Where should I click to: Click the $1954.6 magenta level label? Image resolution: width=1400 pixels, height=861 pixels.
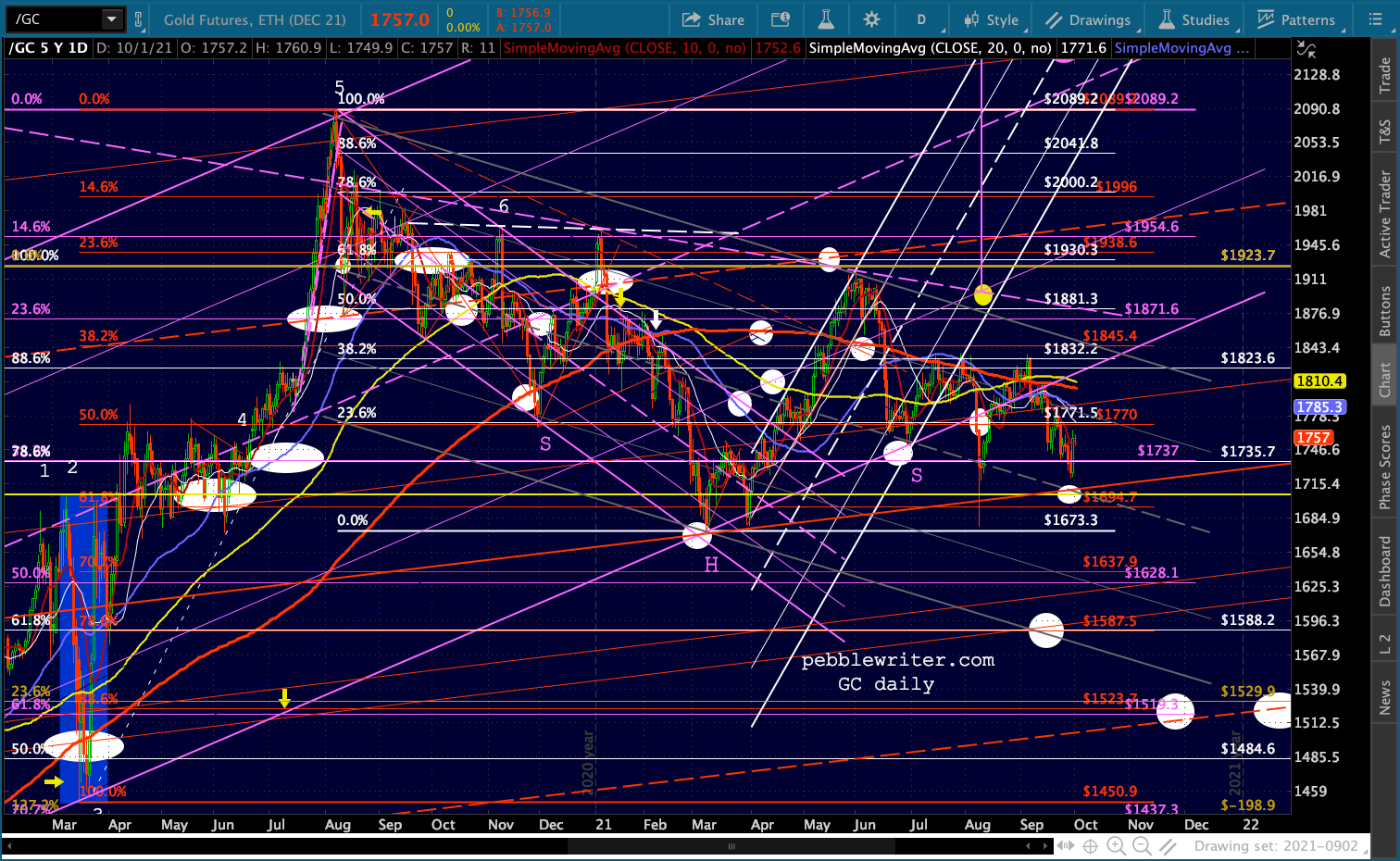(x=1152, y=227)
